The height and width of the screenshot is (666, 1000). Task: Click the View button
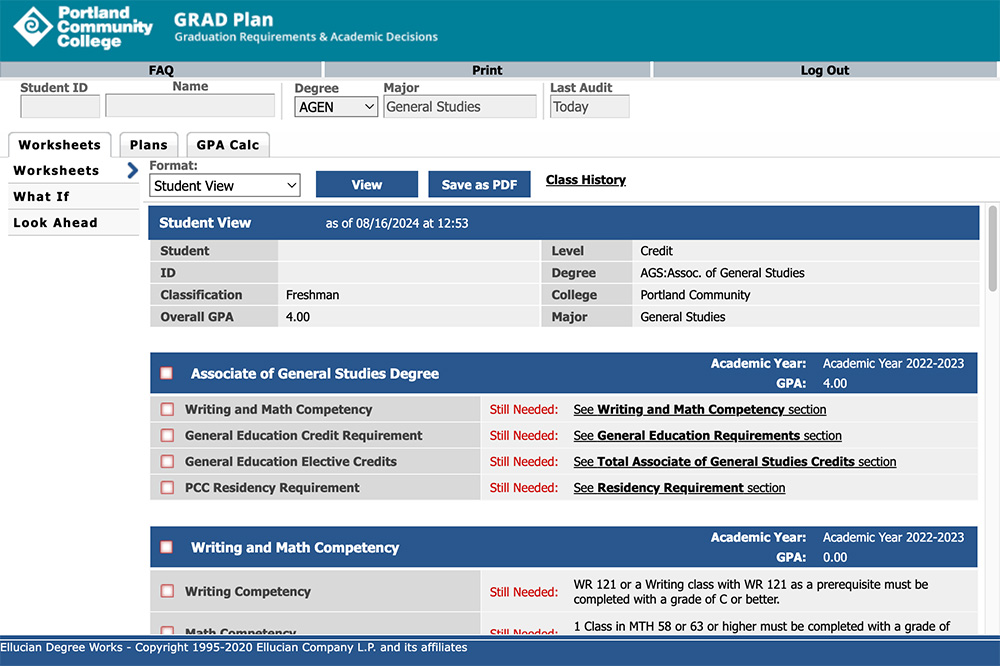point(367,184)
